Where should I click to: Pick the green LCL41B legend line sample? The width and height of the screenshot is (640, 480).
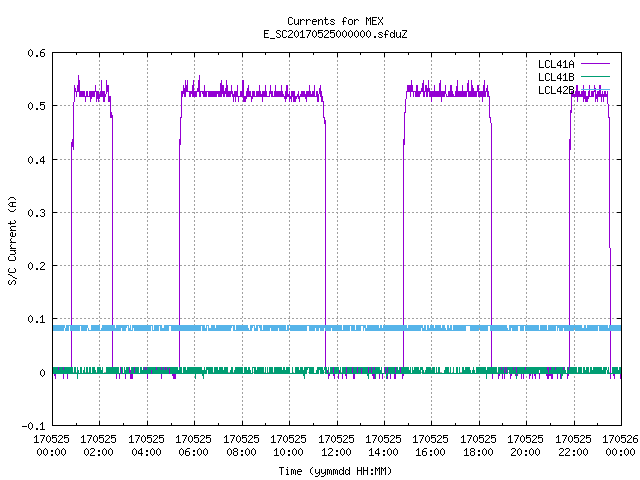595,76
